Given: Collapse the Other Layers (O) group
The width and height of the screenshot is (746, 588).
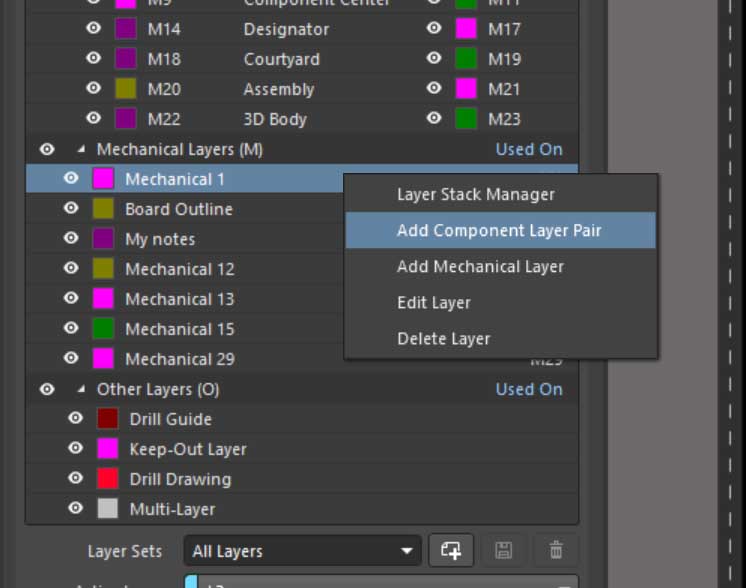Looking at the screenshot, I should pyautogui.click(x=81, y=389).
